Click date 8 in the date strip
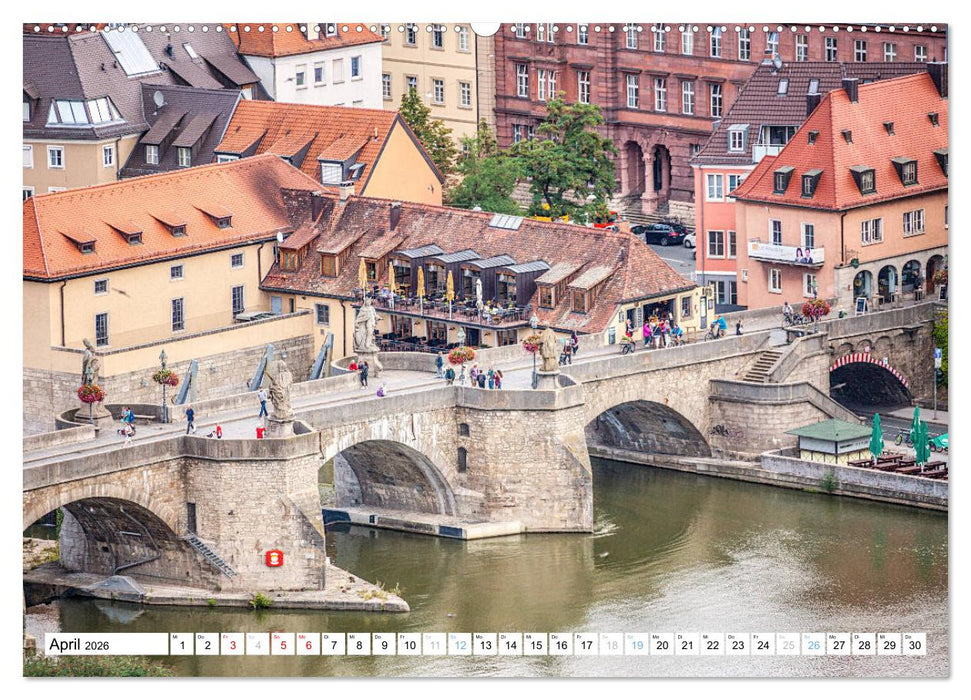Image resolution: width=971 pixels, height=700 pixels. (358, 648)
